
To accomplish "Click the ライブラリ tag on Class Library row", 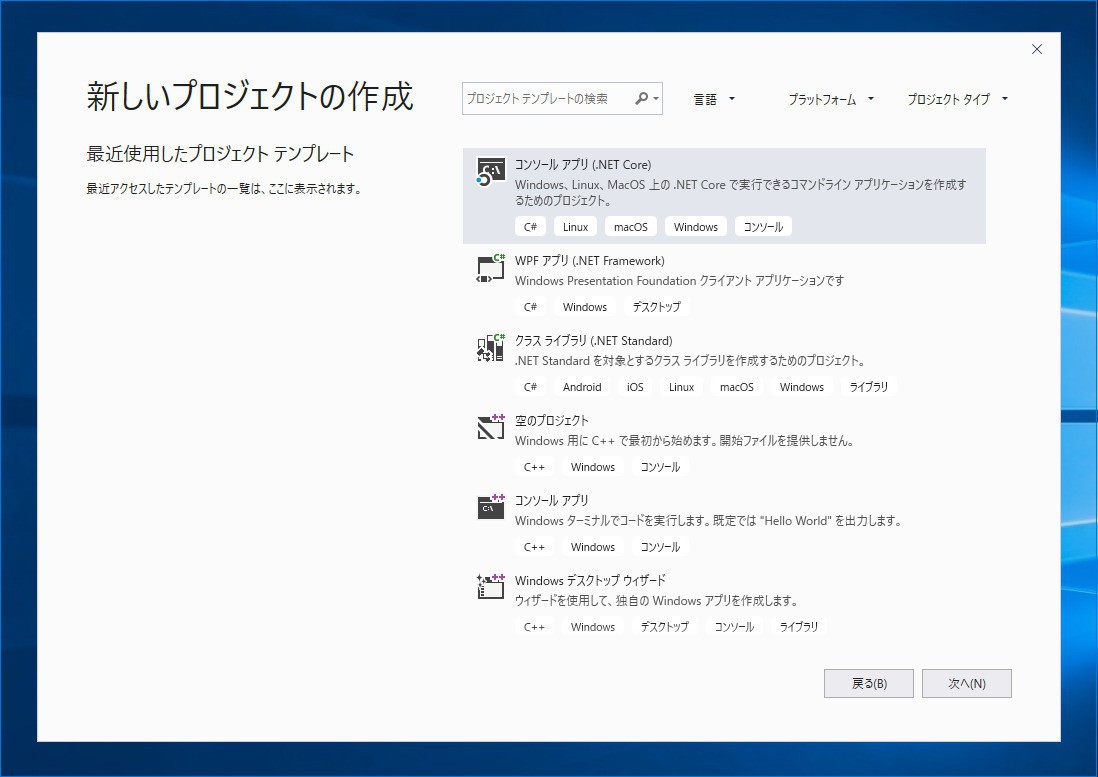I will 868,387.
